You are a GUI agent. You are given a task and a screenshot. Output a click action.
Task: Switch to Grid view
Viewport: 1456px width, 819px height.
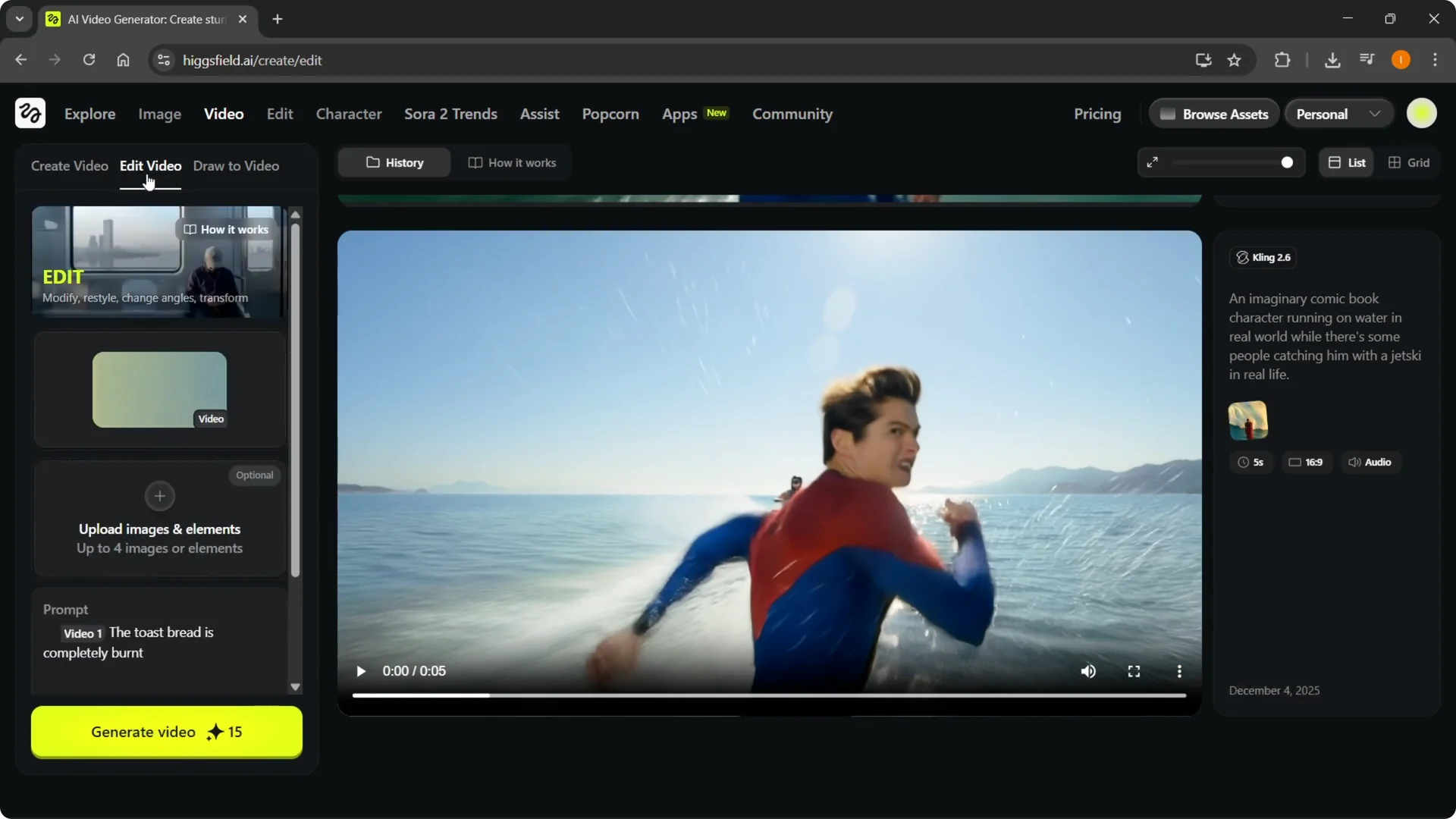pyautogui.click(x=1409, y=162)
